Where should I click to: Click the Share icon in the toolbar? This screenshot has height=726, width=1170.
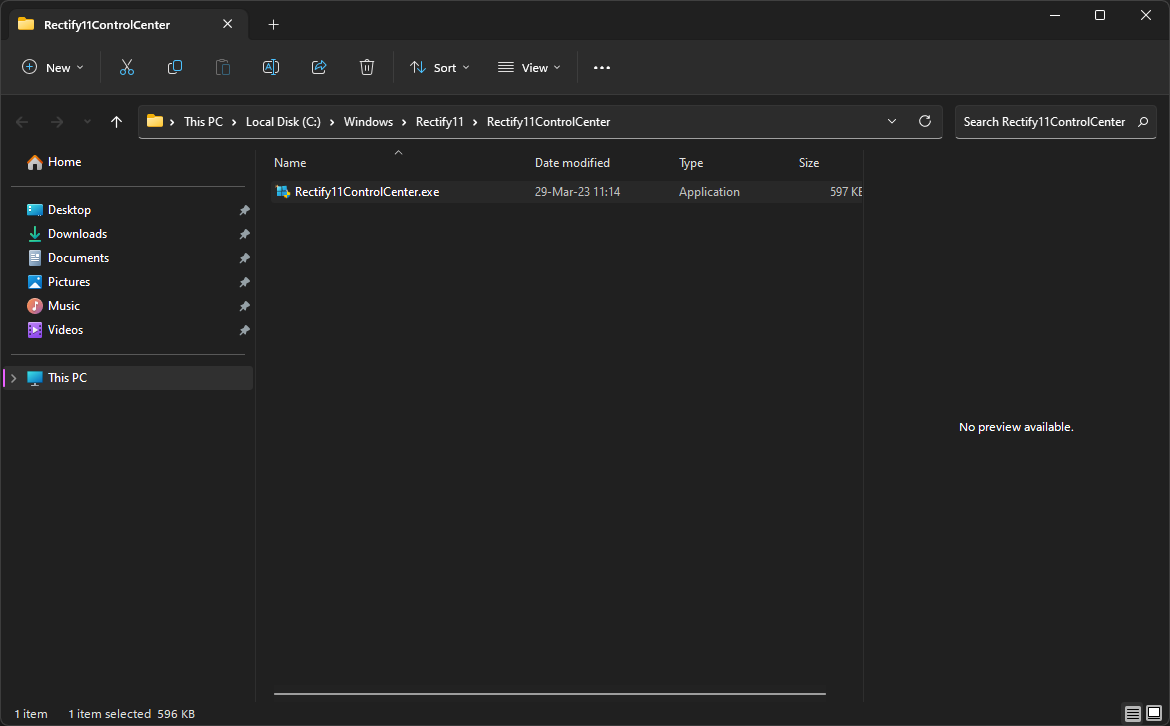319,68
